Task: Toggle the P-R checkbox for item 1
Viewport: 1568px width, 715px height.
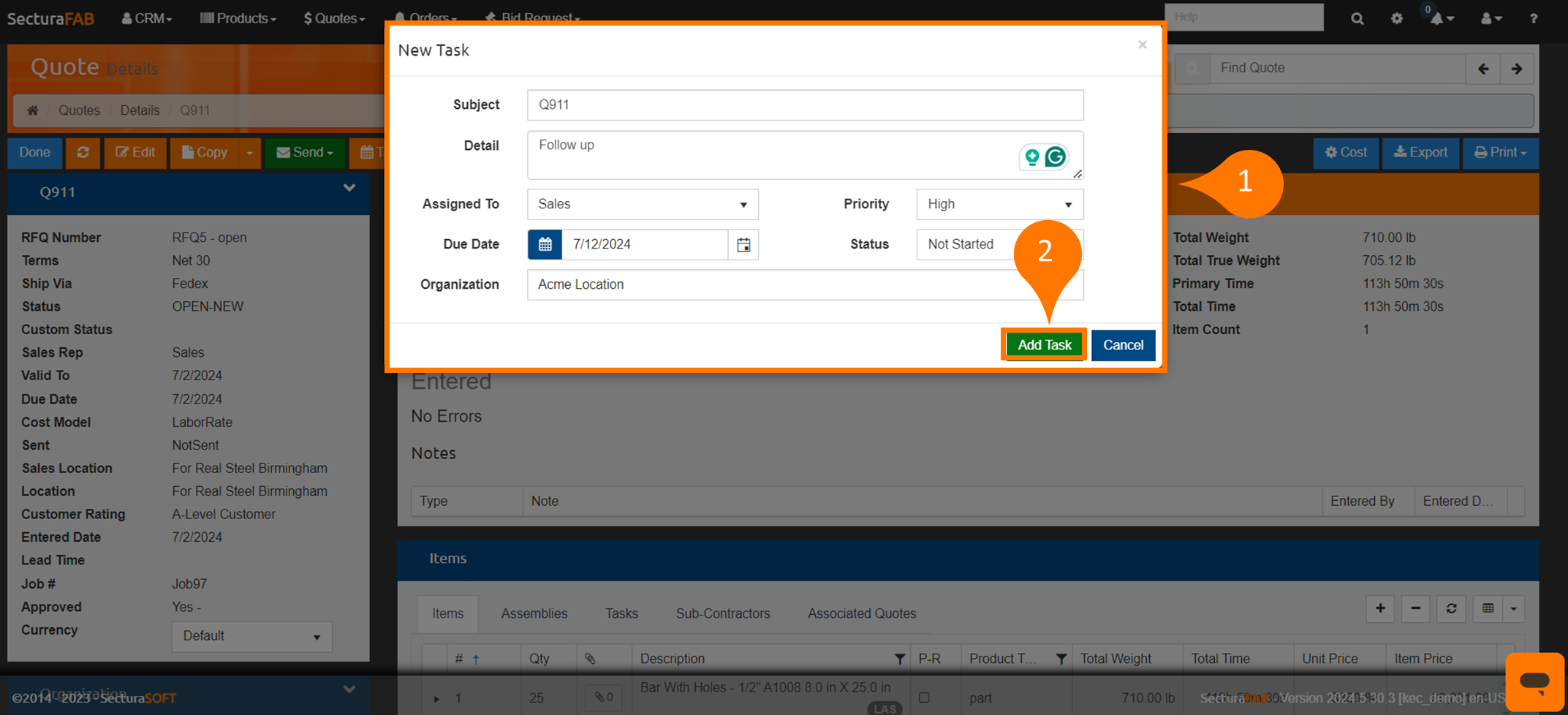Action: tap(924, 697)
